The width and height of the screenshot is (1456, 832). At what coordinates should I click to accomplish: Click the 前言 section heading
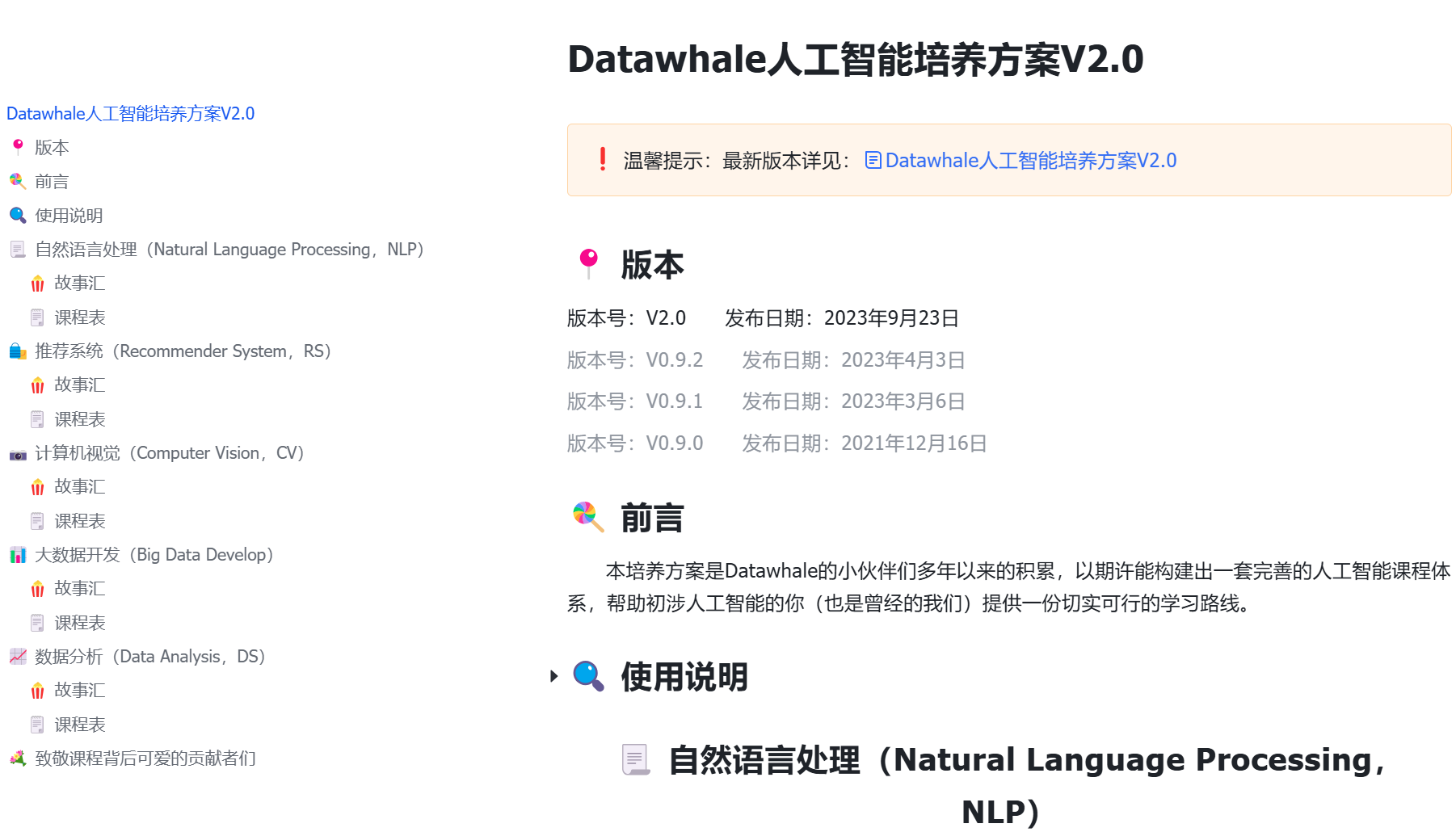tap(652, 518)
